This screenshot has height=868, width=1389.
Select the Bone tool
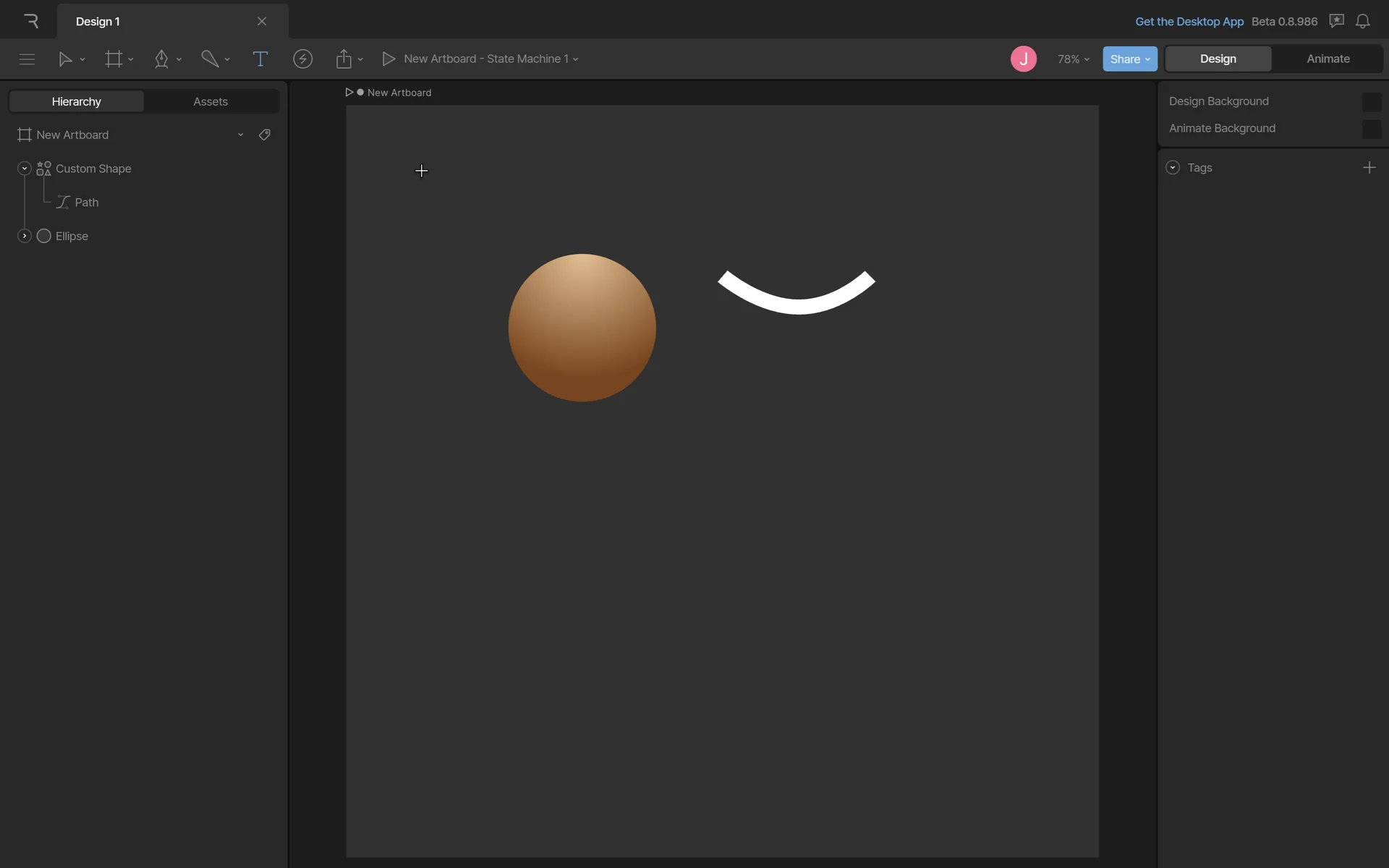pyautogui.click(x=210, y=59)
